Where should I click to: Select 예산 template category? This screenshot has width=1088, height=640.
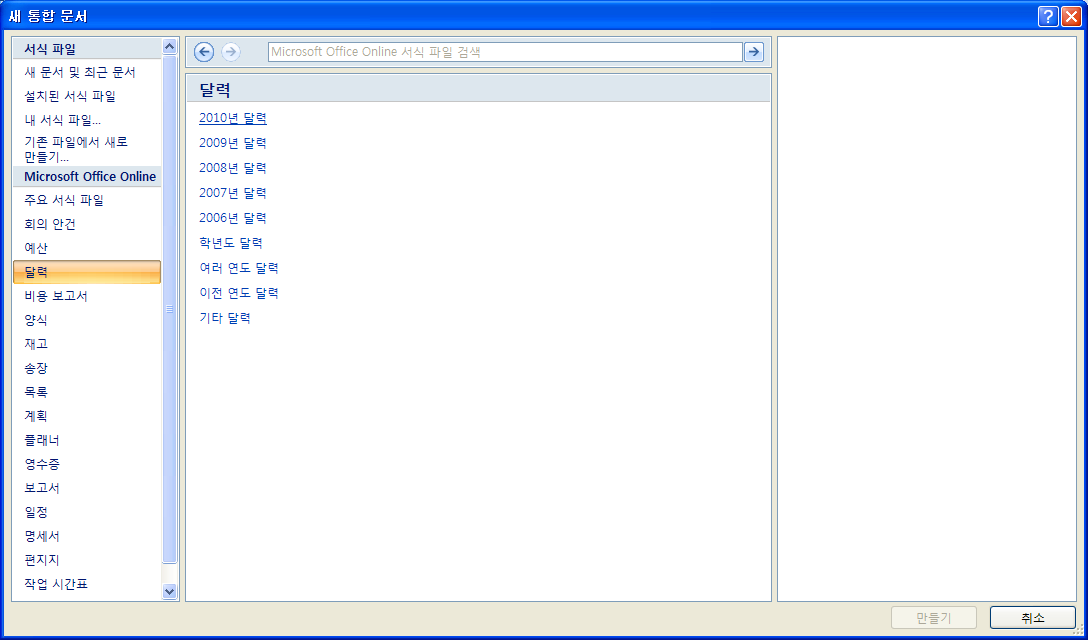tap(87, 249)
